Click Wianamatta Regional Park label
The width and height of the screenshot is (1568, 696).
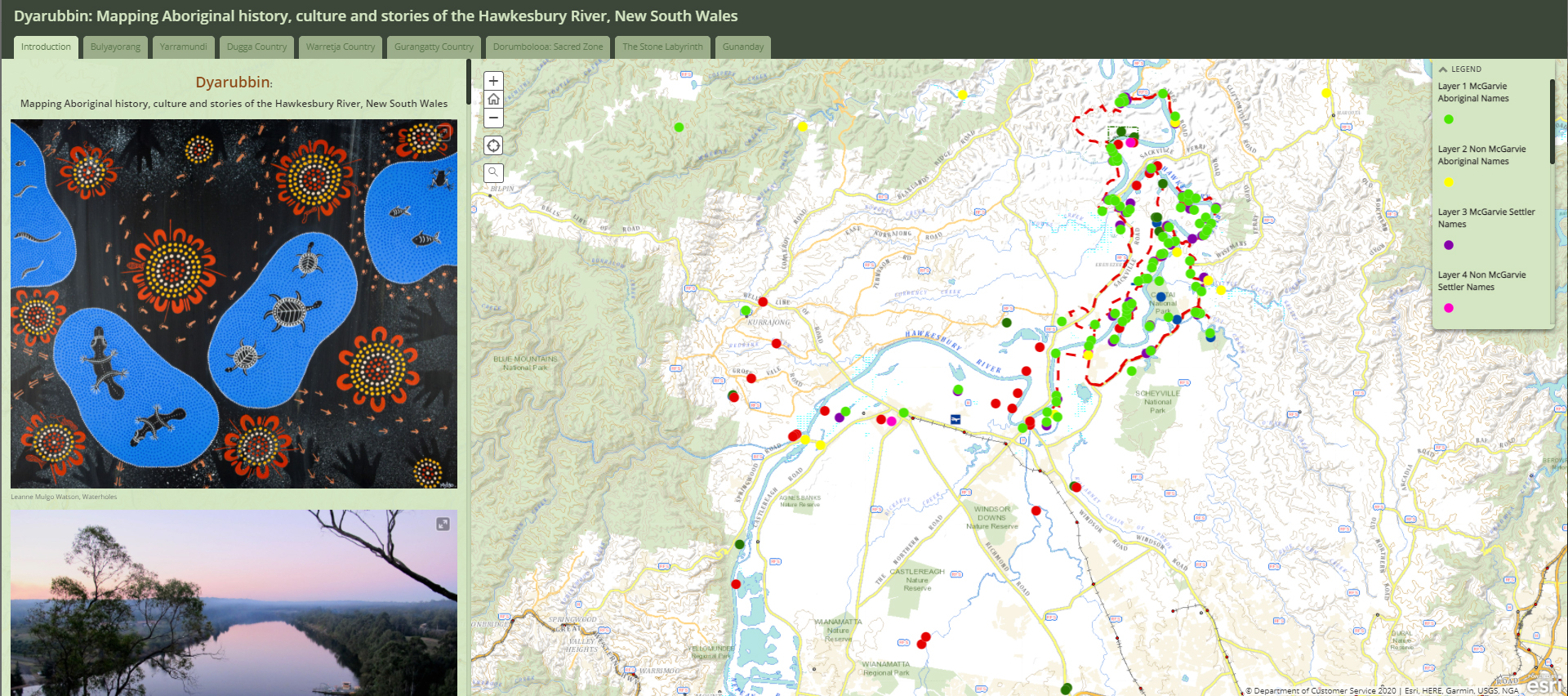(886, 669)
